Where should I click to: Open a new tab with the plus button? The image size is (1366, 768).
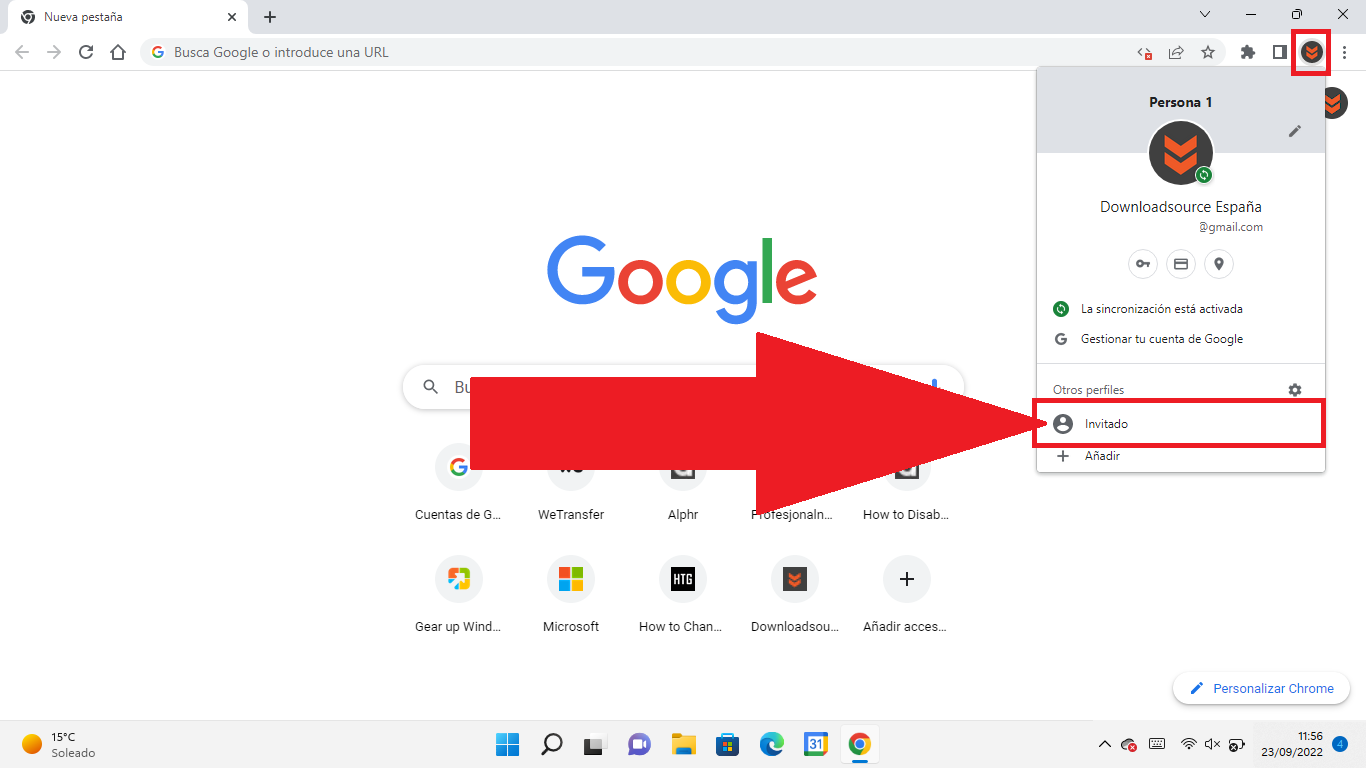point(270,17)
